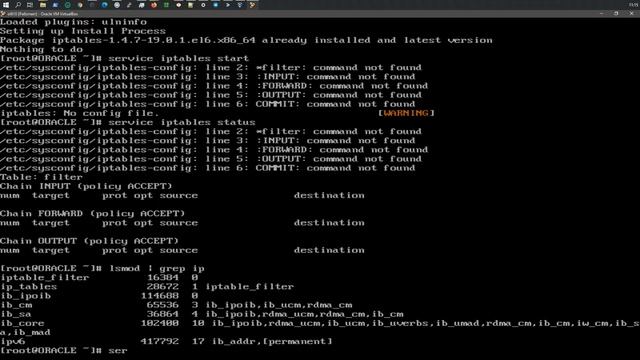Click the taskbar clock at top right
Image resolution: width=640 pixels, height=360 pixels.
[x=634, y=4]
